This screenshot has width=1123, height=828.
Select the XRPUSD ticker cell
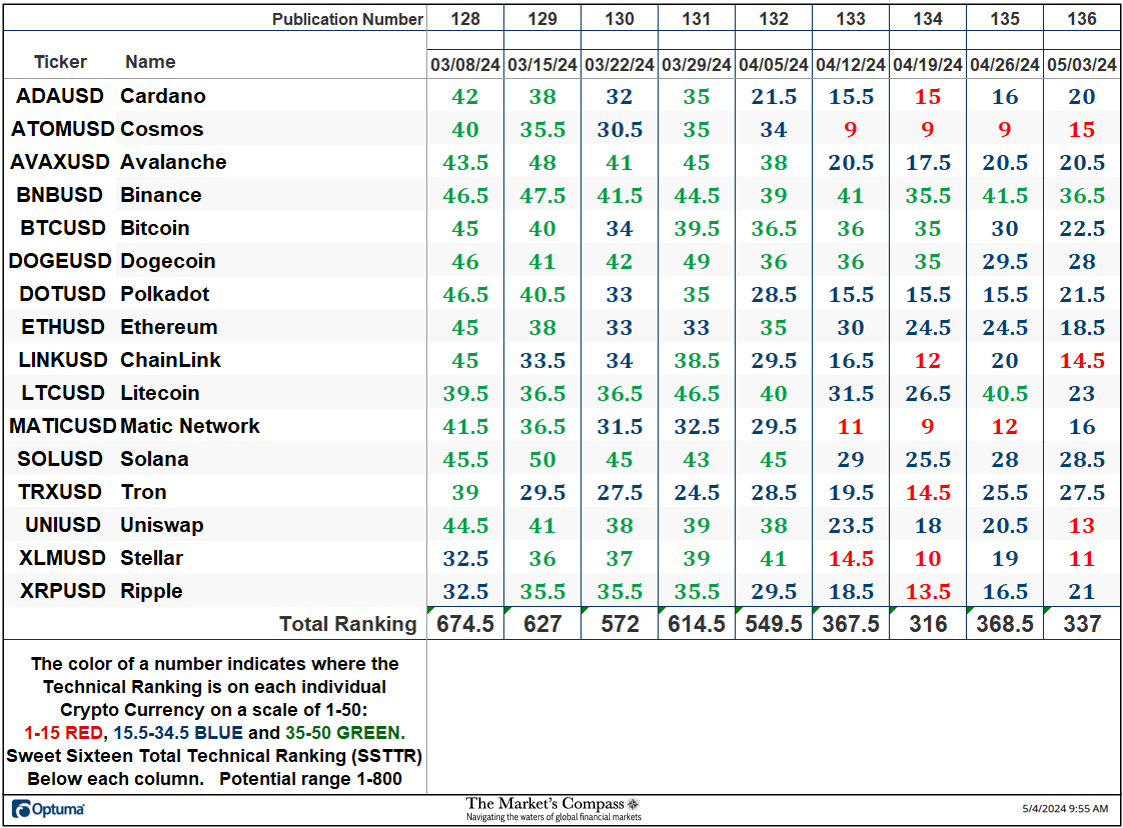point(63,590)
